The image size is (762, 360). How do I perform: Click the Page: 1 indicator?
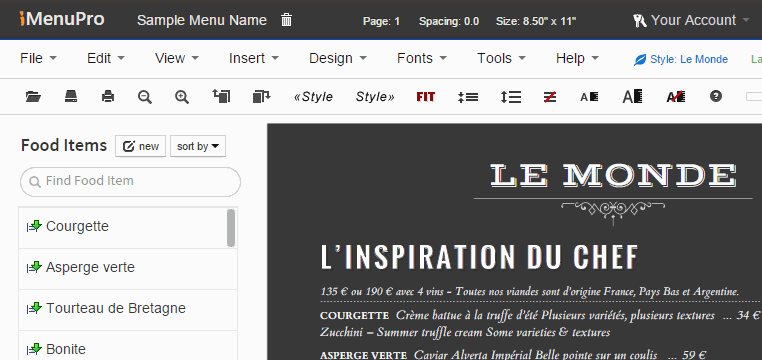click(x=381, y=21)
